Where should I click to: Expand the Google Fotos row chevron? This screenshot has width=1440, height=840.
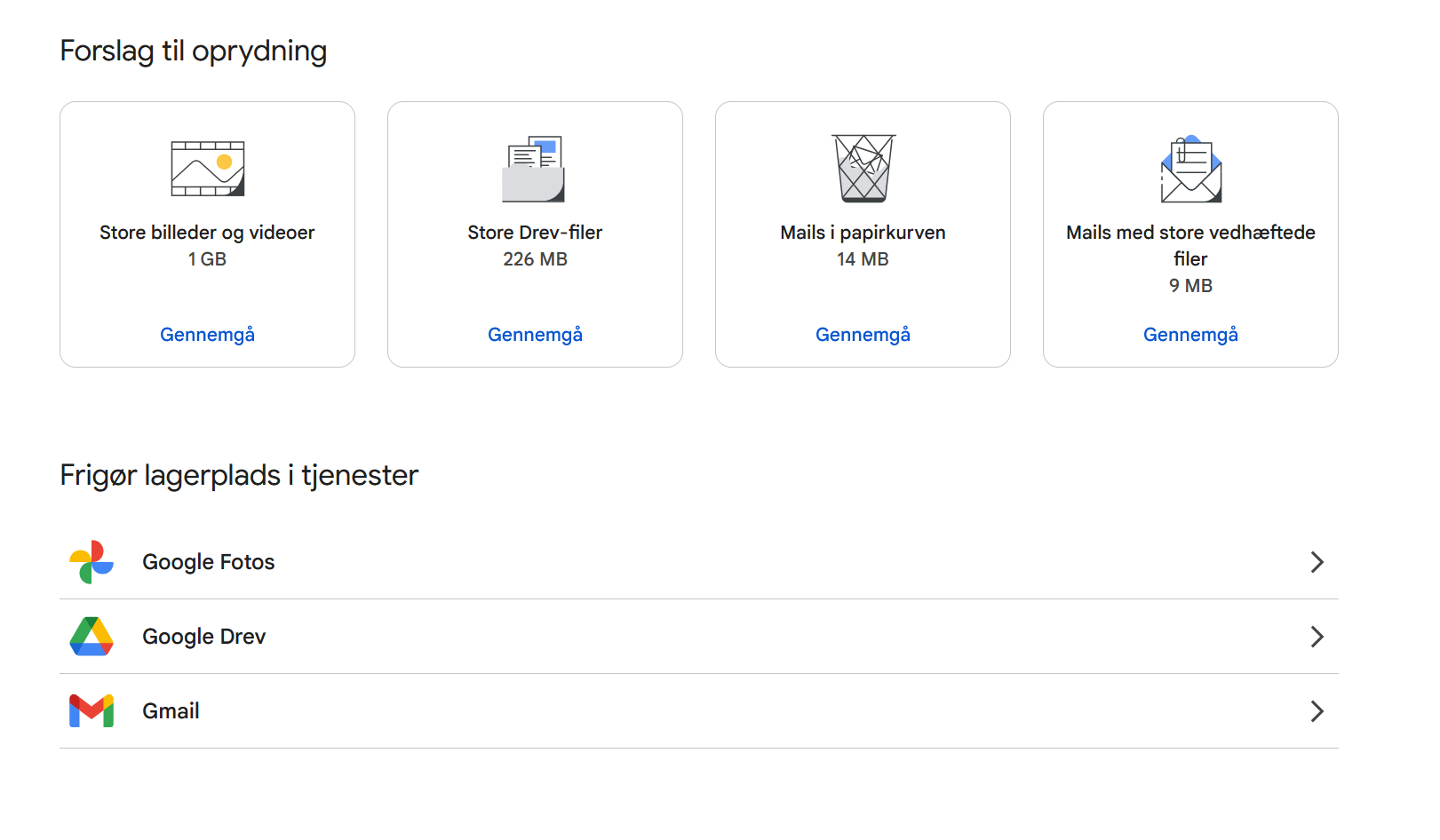1317,562
